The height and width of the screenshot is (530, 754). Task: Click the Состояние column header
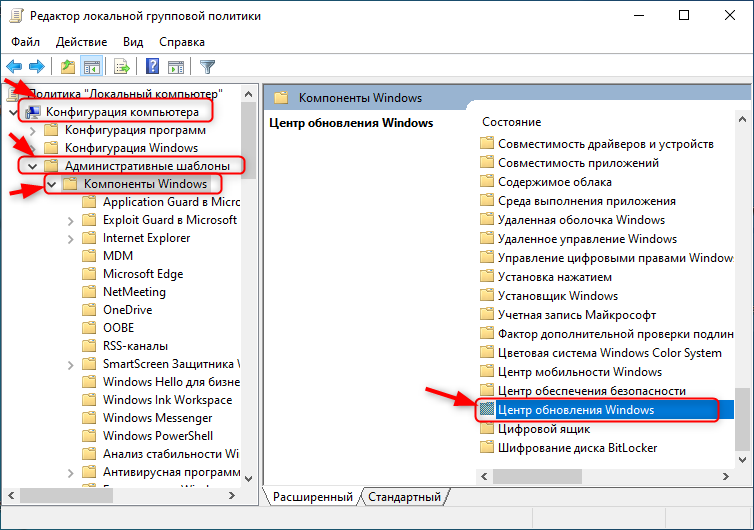point(512,122)
